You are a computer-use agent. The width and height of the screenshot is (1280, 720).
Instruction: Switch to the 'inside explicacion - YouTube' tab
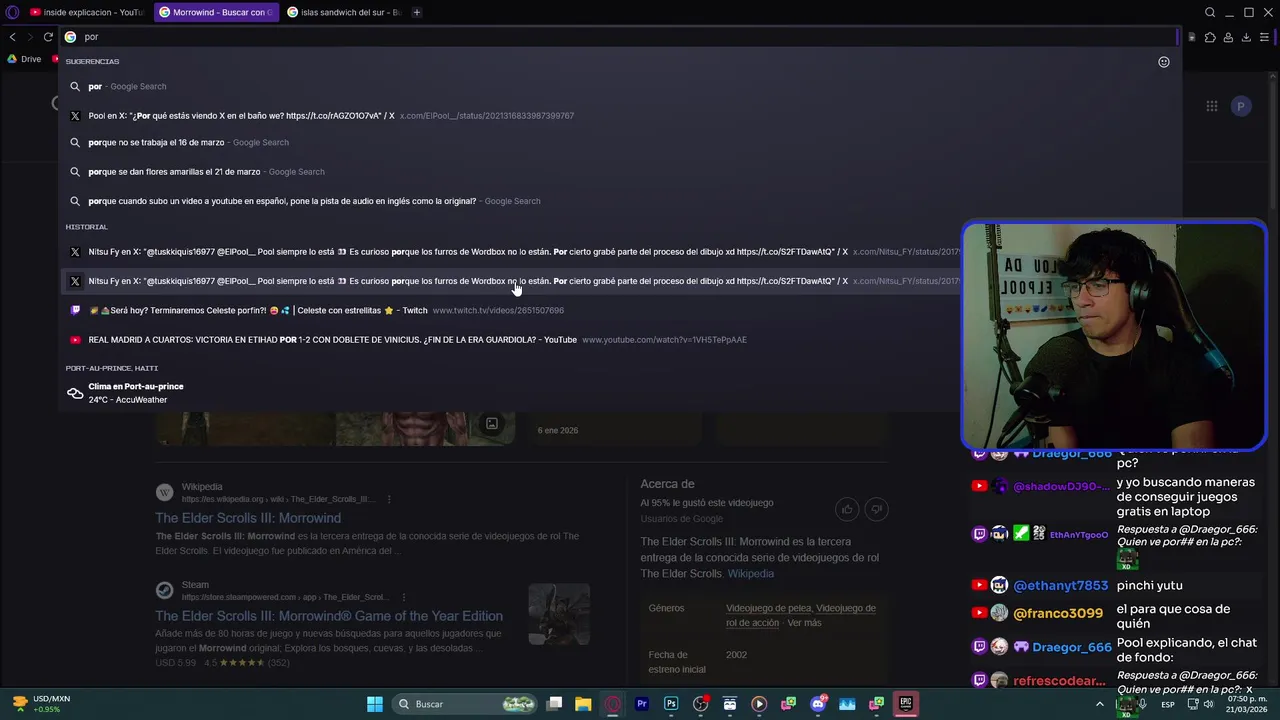tap(86, 12)
